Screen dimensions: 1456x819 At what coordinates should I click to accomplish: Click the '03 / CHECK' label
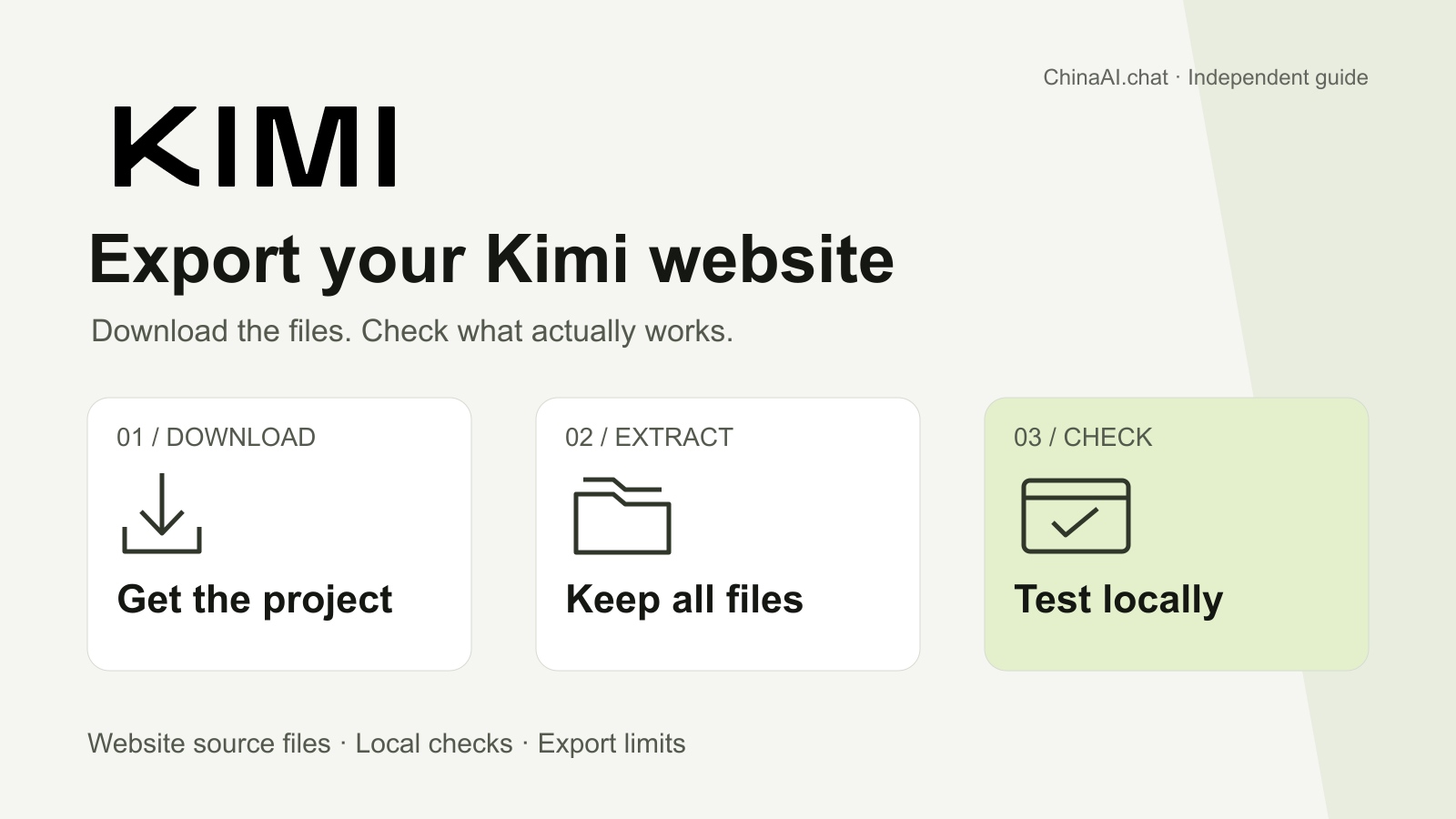tap(1083, 438)
